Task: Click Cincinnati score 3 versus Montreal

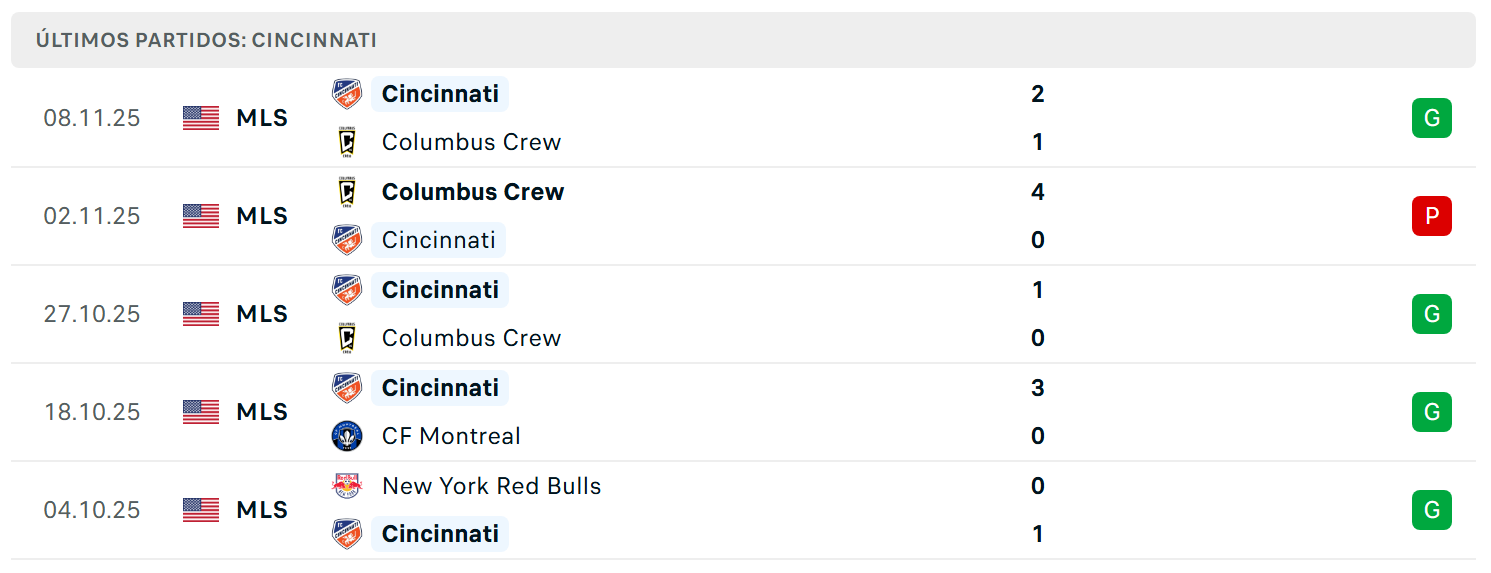Action: point(1037,388)
